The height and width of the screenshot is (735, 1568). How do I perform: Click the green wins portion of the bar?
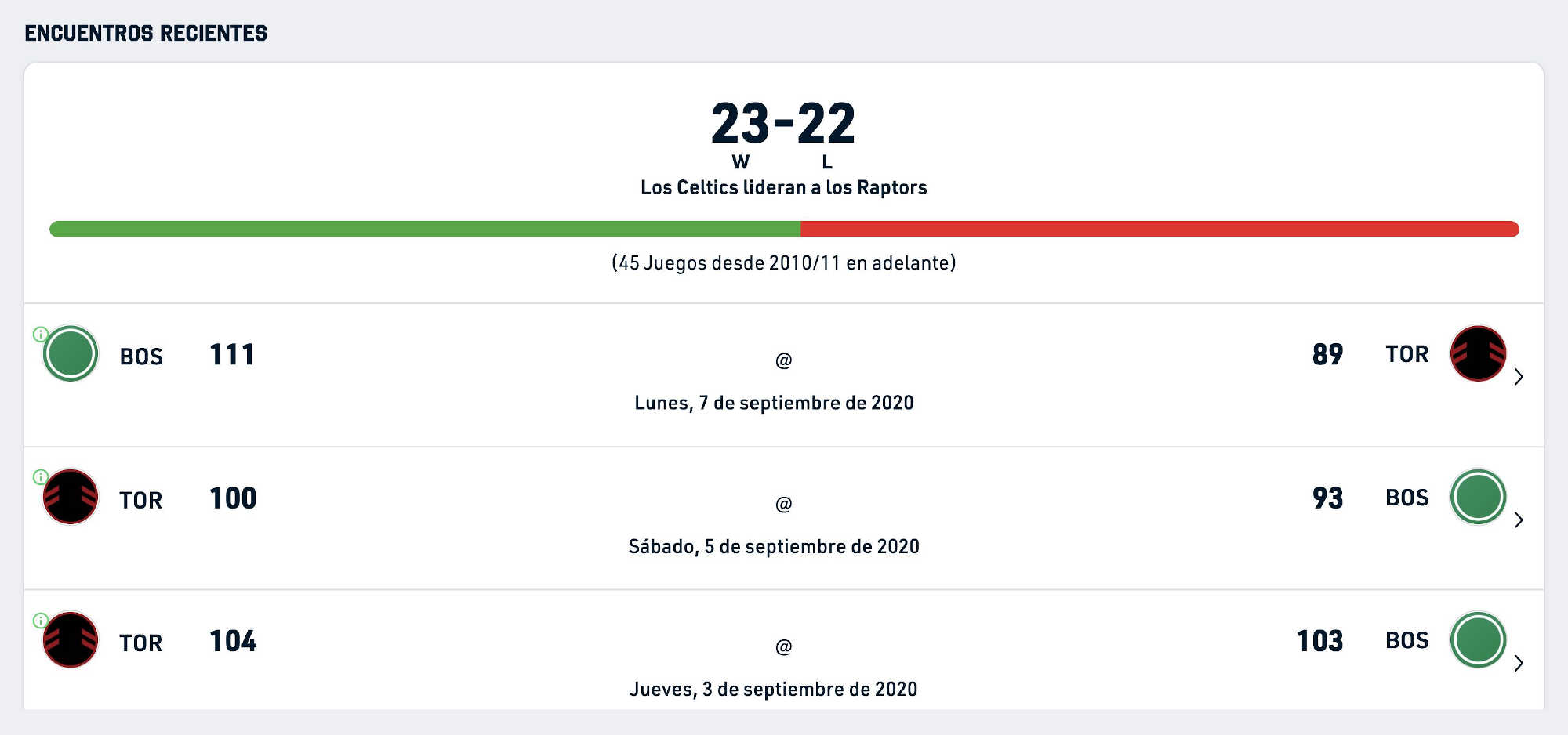click(x=425, y=229)
